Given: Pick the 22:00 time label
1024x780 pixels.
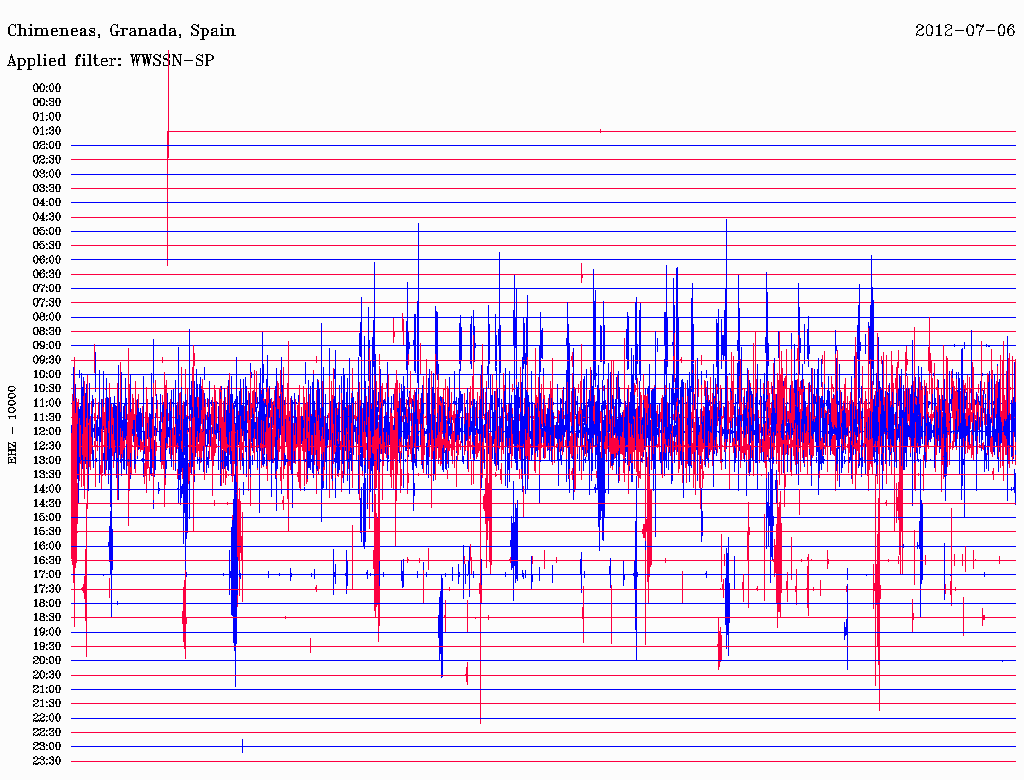Looking at the screenshot, I should pos(47,718).
